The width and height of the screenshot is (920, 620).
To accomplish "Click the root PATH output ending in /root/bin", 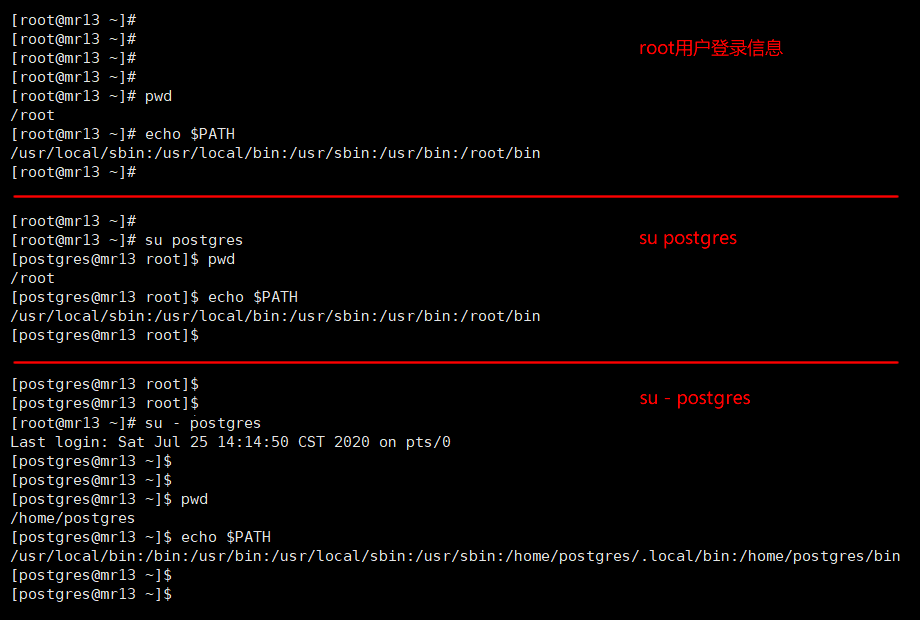I will click(275, 153).
